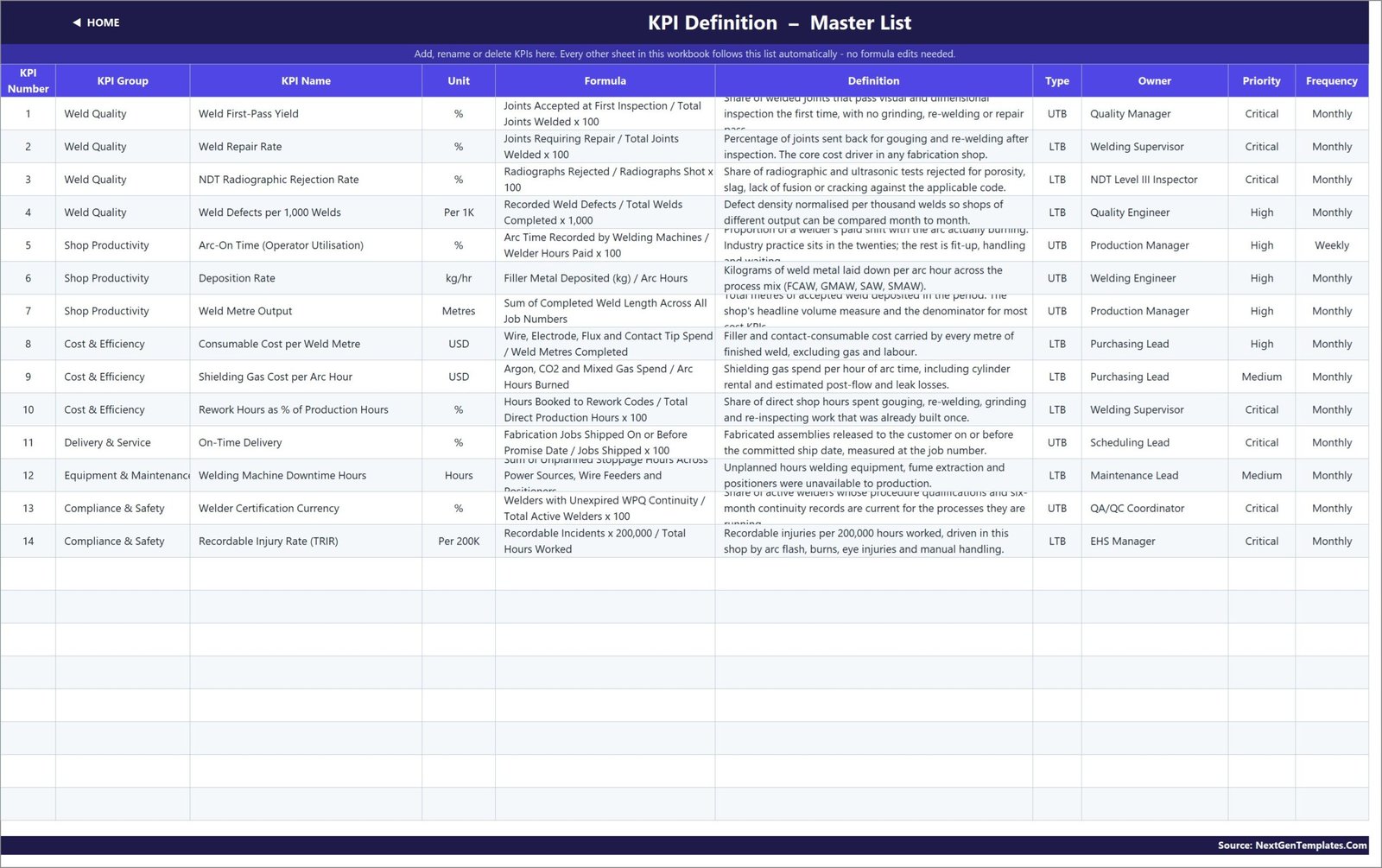
Task: Select KPI number 14 cell
Action: click(28, 541)
